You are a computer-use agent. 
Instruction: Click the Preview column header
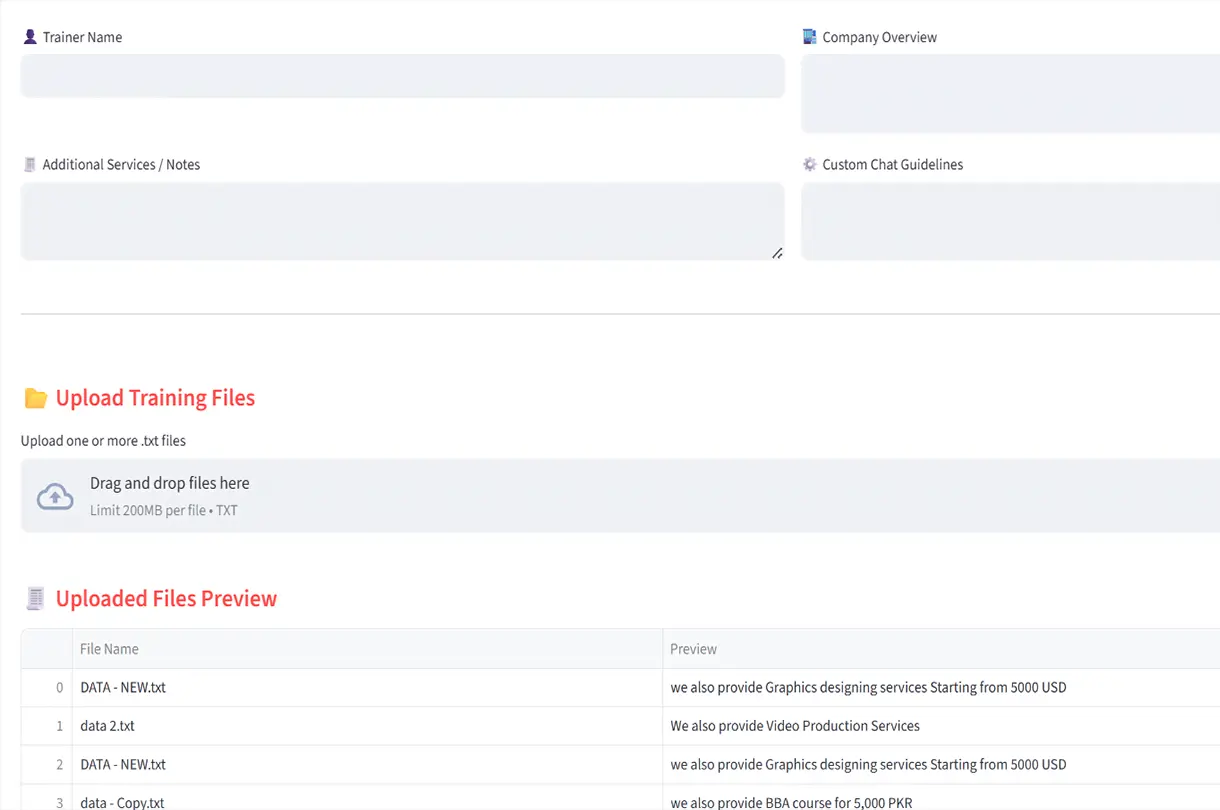(694, 649)
